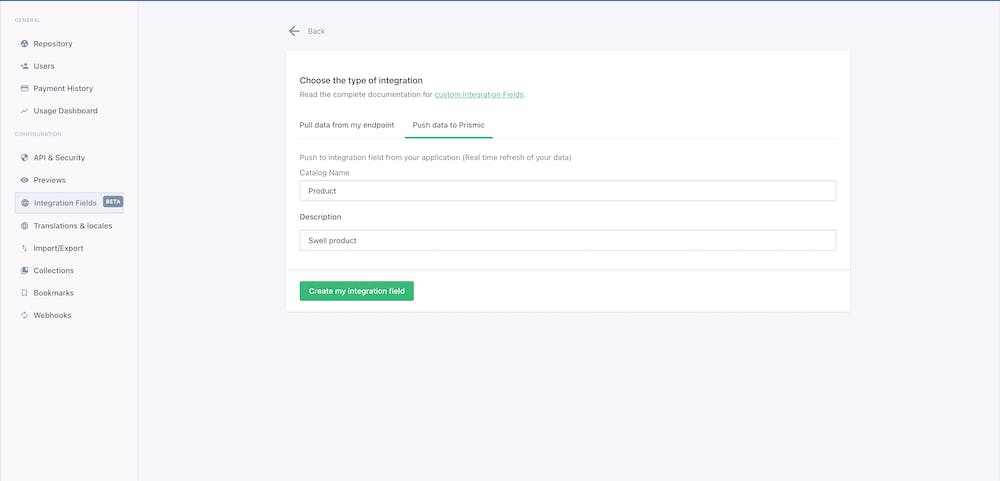Select Integration Fields menu label
The width and height of the screenshot is (1000, 481).
point(65,203)
